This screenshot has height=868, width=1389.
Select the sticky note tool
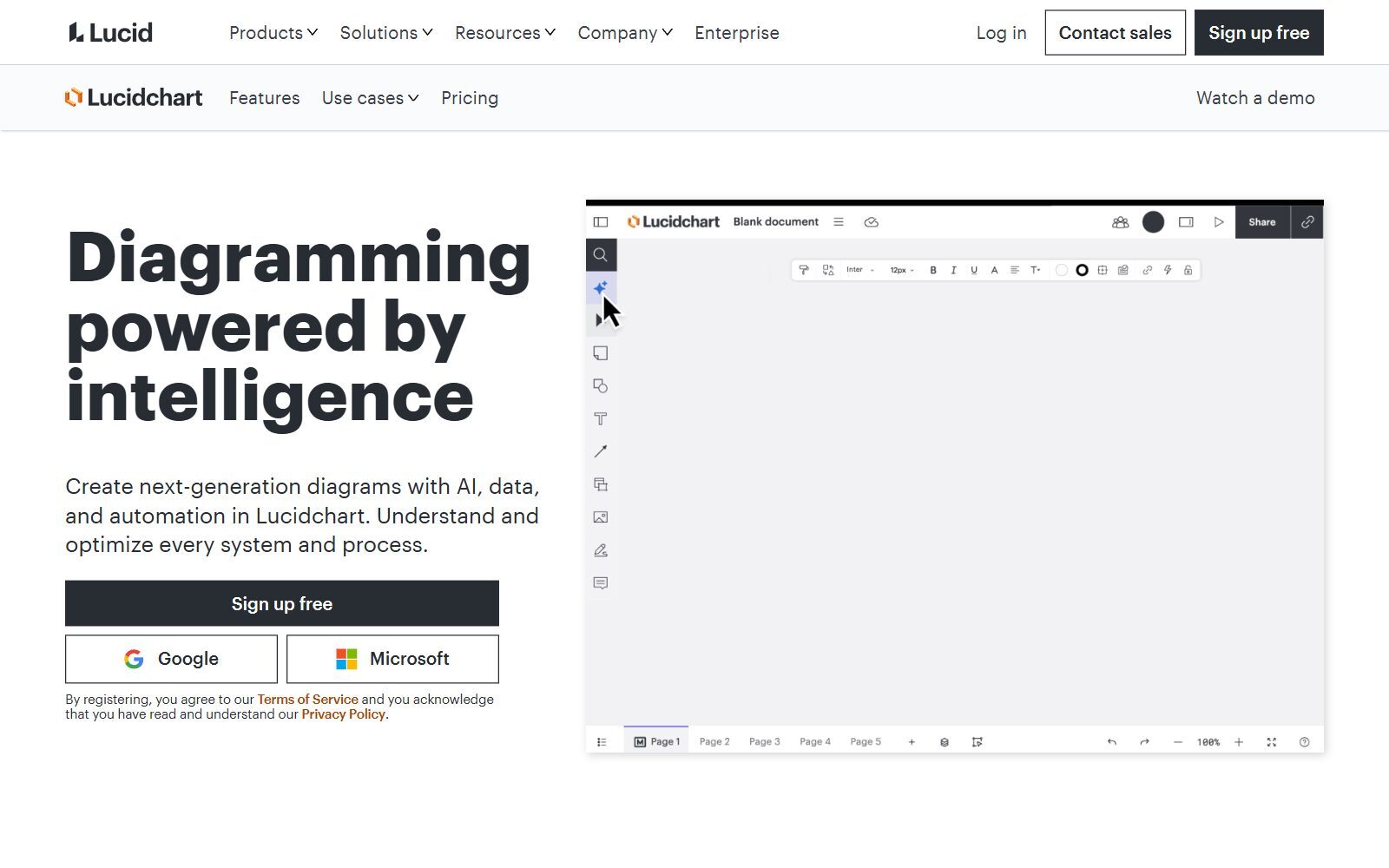(600, 353)
